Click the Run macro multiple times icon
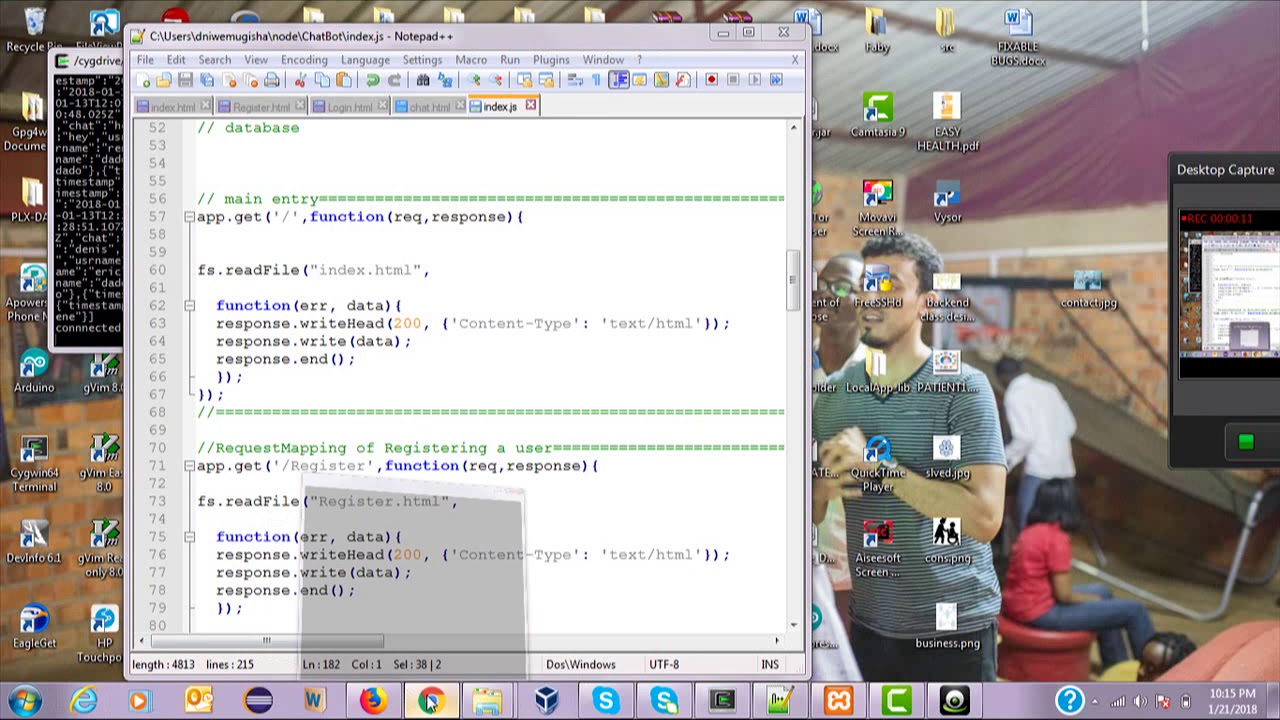 [776, 80]
